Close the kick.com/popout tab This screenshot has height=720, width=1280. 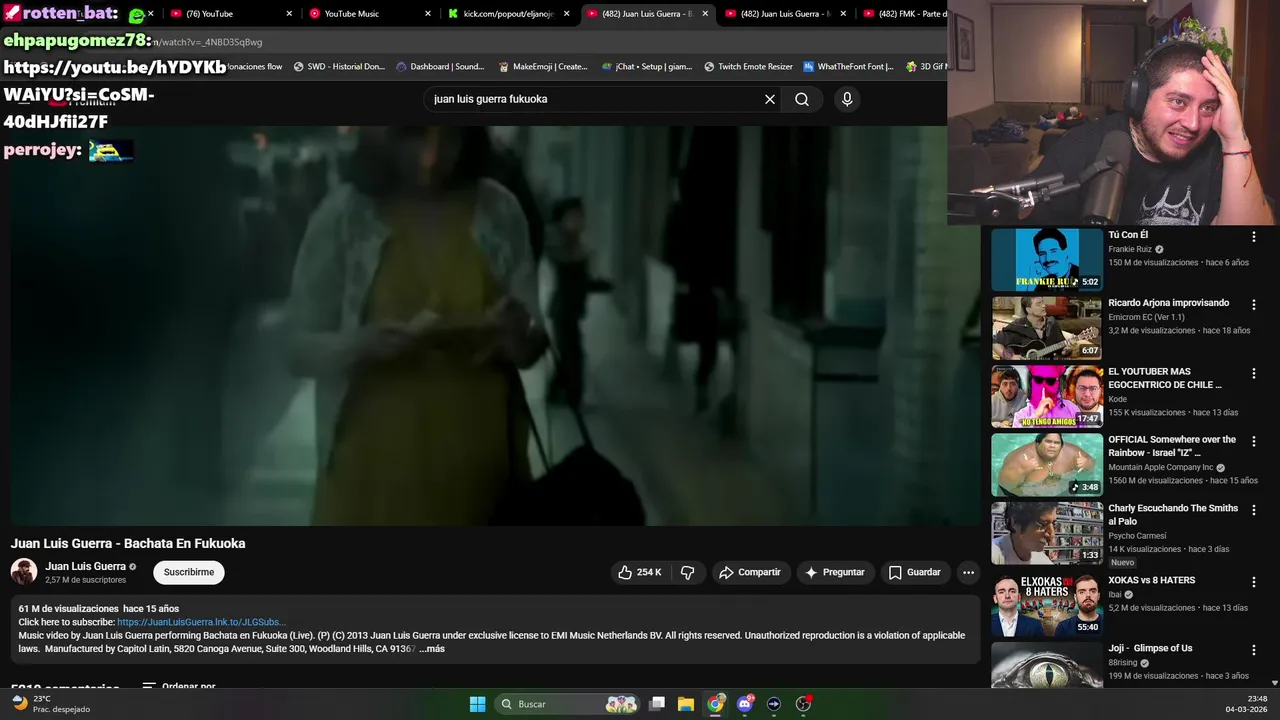pyautogui.click(x=567, y=14)
